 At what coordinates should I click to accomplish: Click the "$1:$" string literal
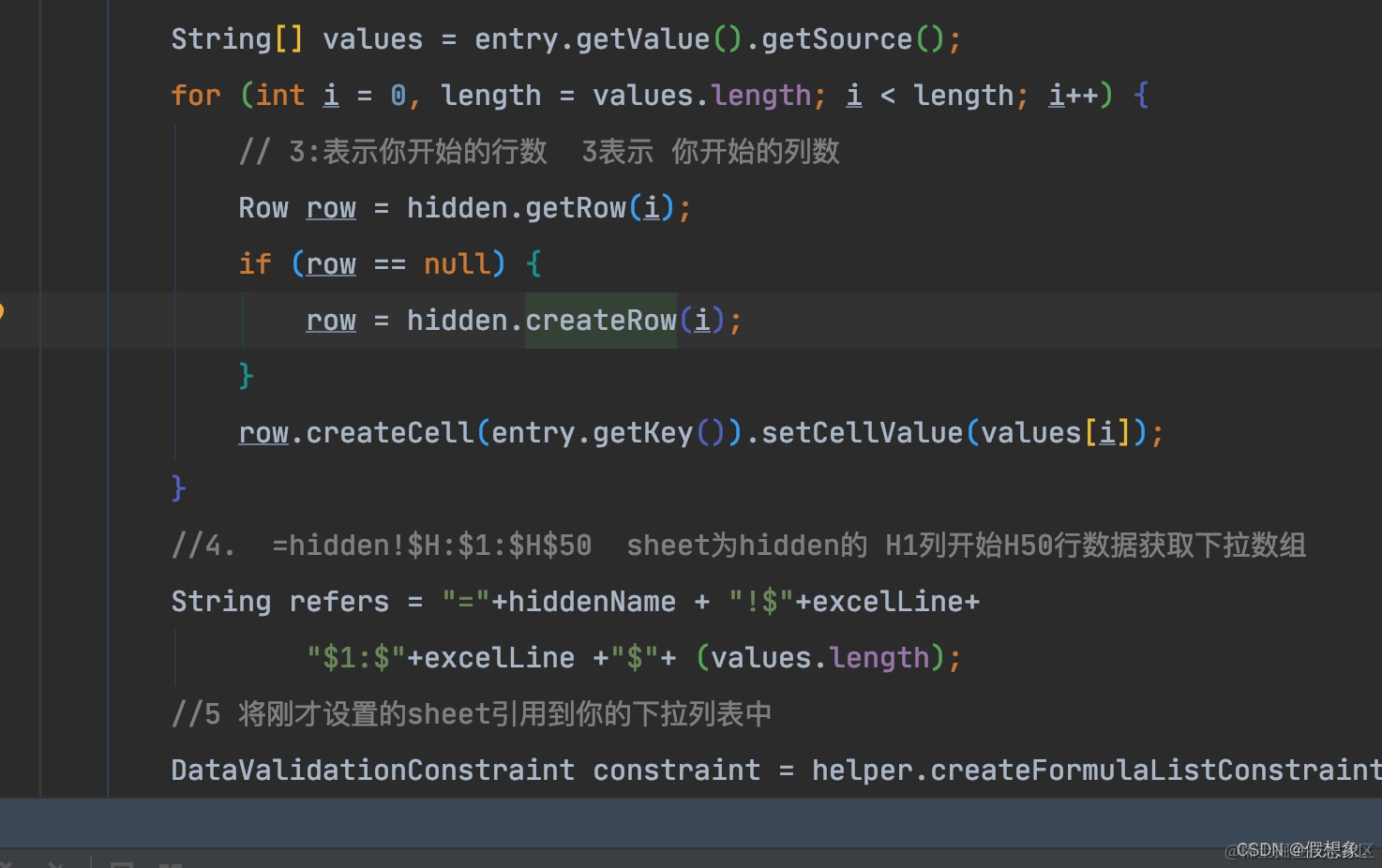(x=356, y=658)
